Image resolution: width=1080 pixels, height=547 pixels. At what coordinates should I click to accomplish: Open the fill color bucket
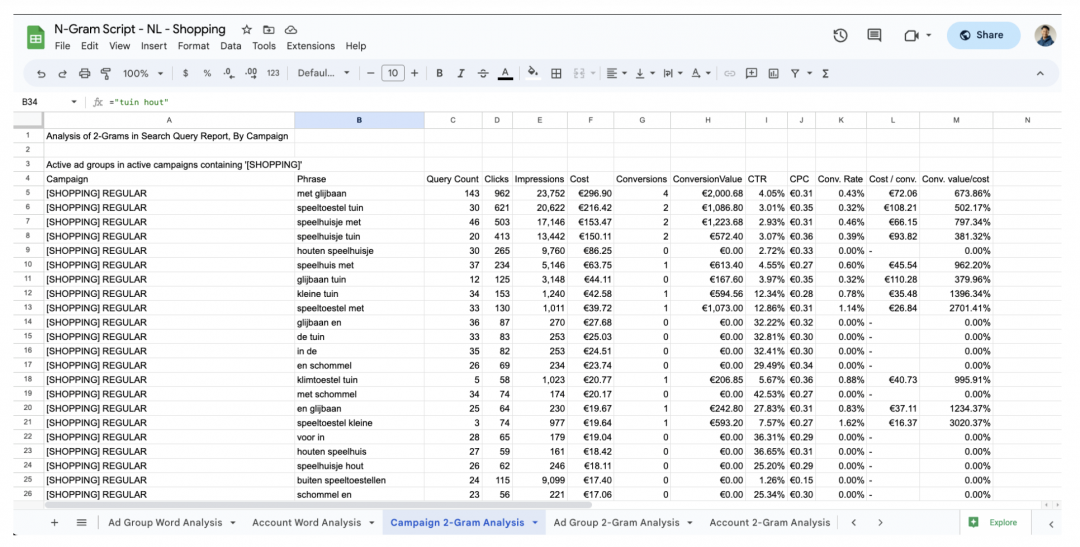click(x=532, y=73)
